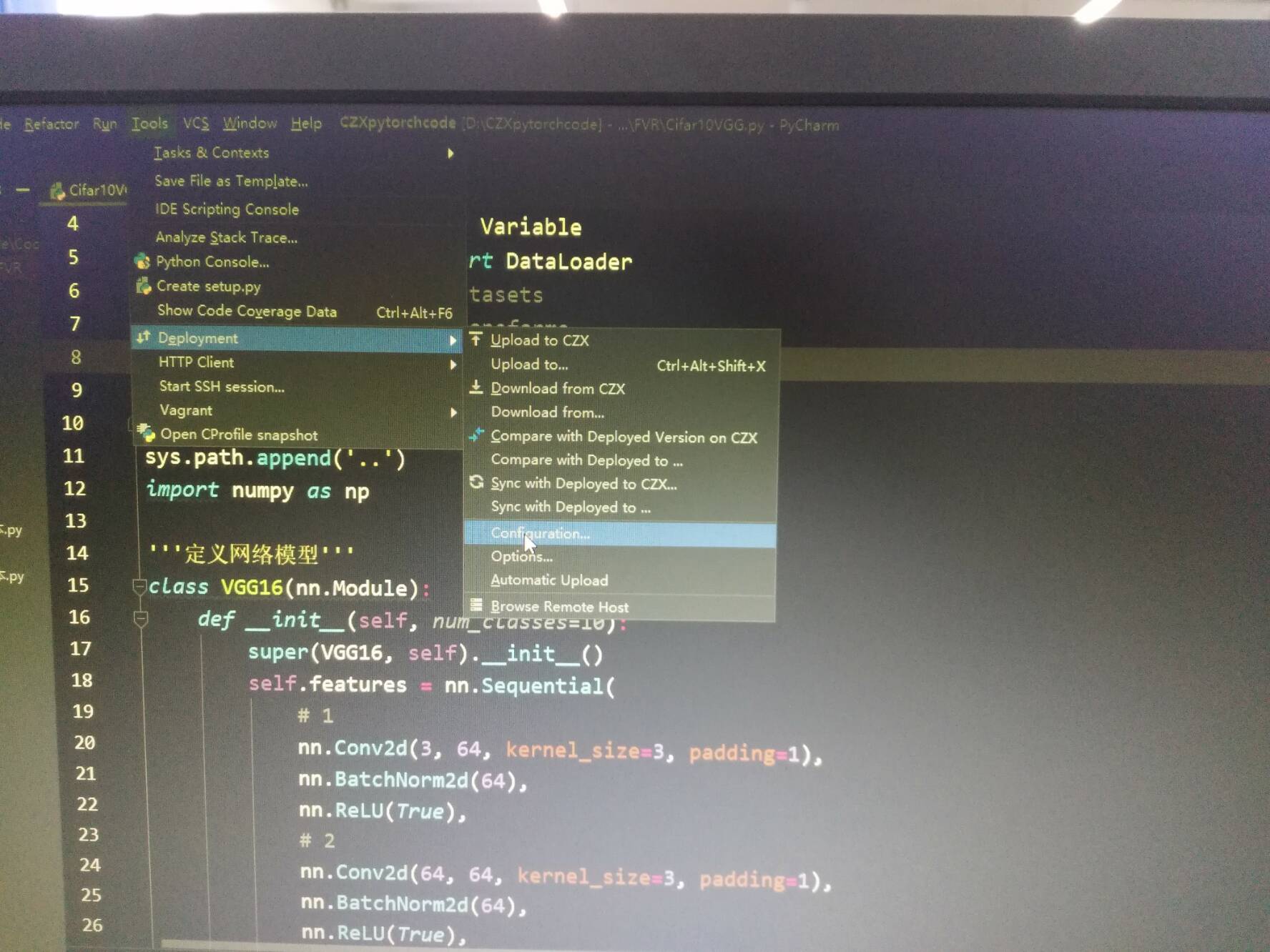
Task: Toggle Automatic Upload
Action: pos(549,580)
